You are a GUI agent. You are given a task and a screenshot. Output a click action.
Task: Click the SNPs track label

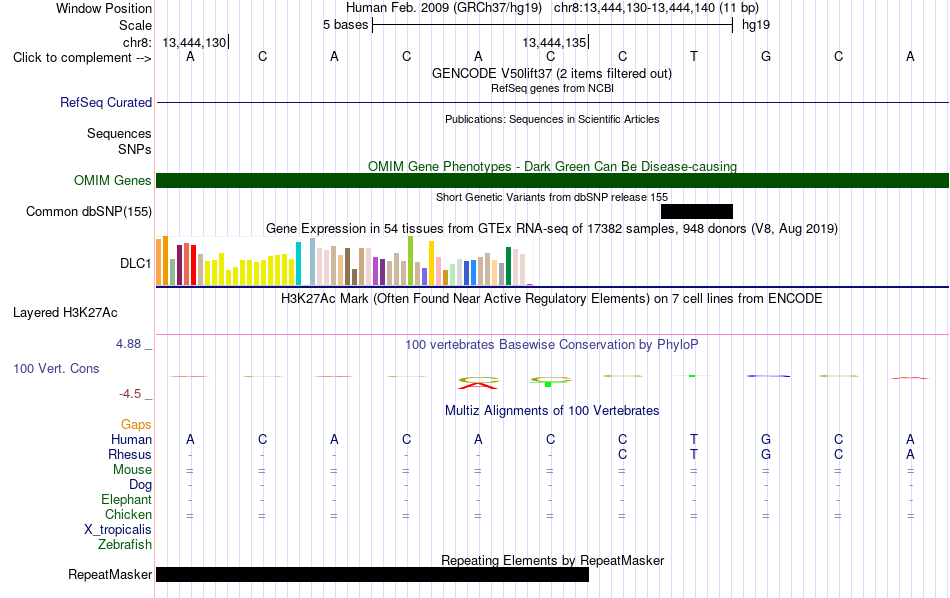tap(135, 149)
